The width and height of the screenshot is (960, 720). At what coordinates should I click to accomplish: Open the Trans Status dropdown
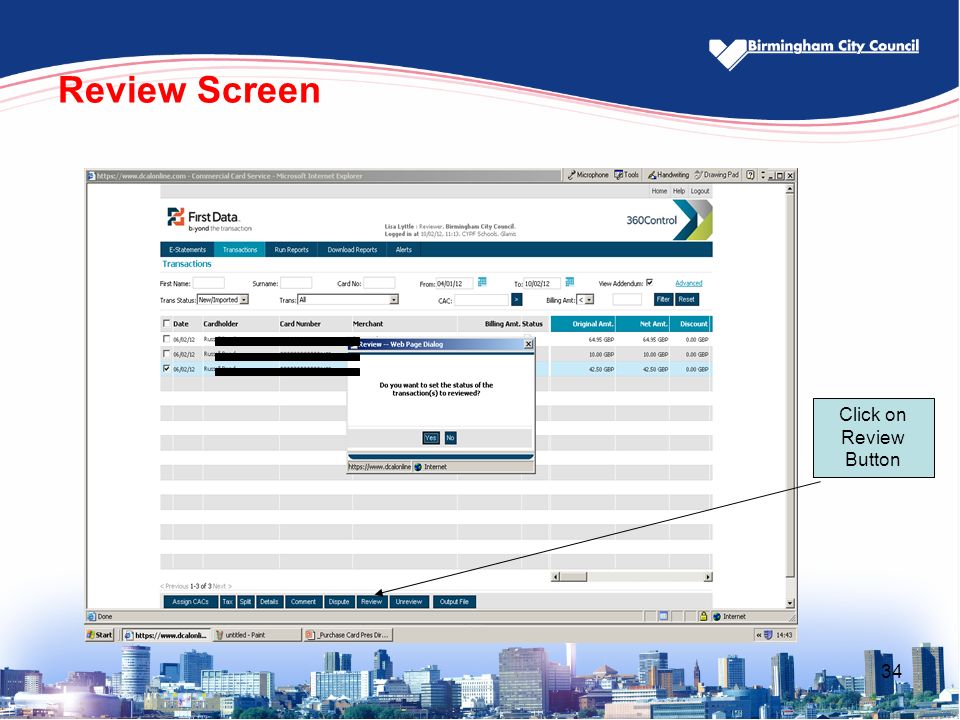[x=223, y=299]
